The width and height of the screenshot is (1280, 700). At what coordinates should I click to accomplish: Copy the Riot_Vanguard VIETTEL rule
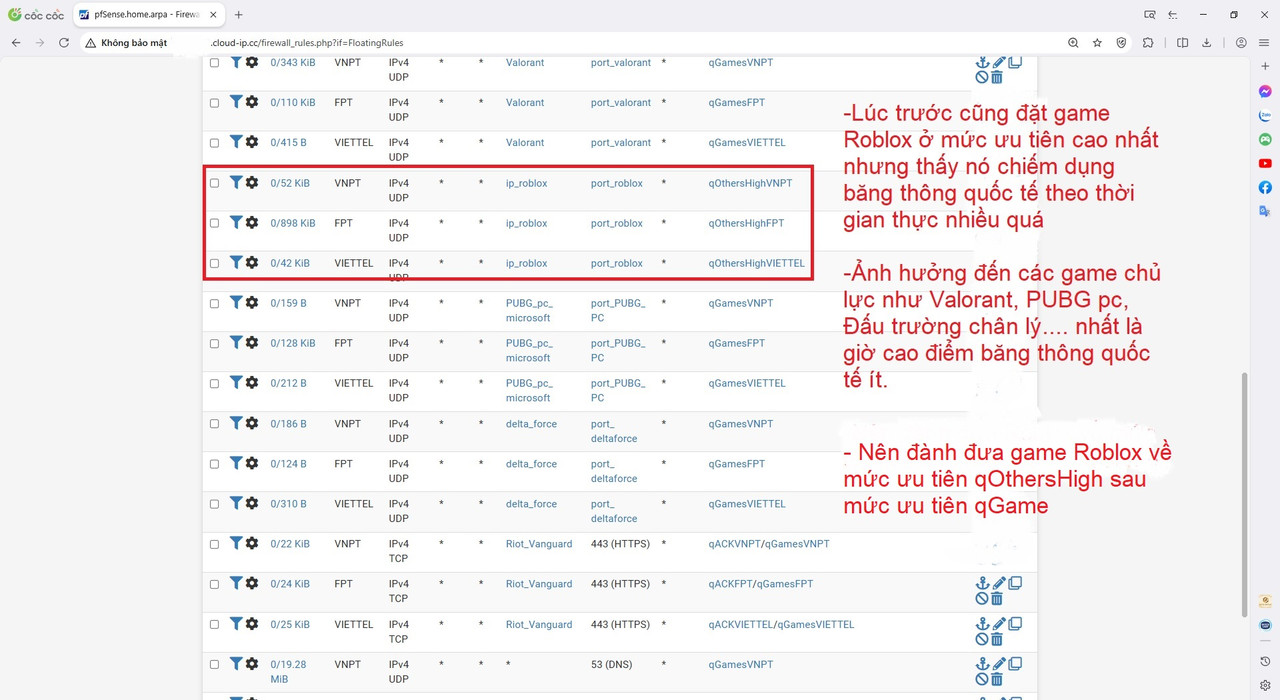click(x=1015, y=624)
